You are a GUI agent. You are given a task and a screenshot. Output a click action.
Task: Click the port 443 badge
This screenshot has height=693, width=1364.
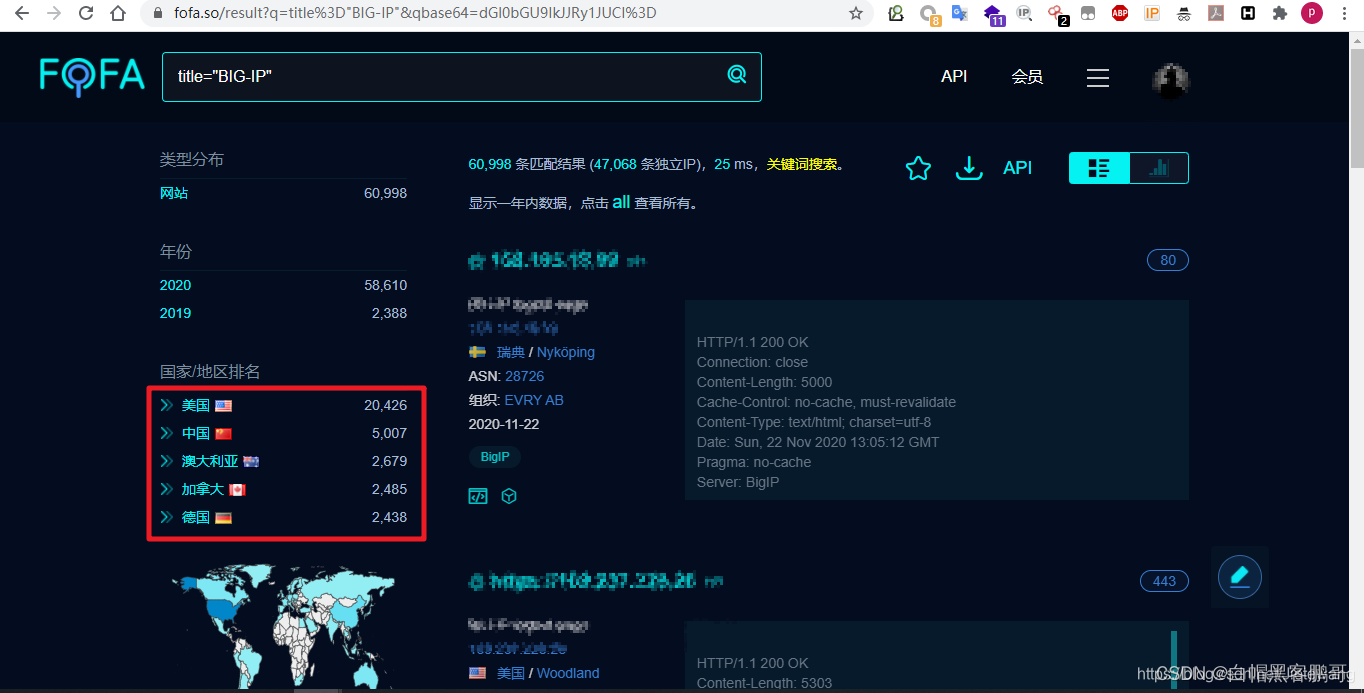[x=1164, y=581]
